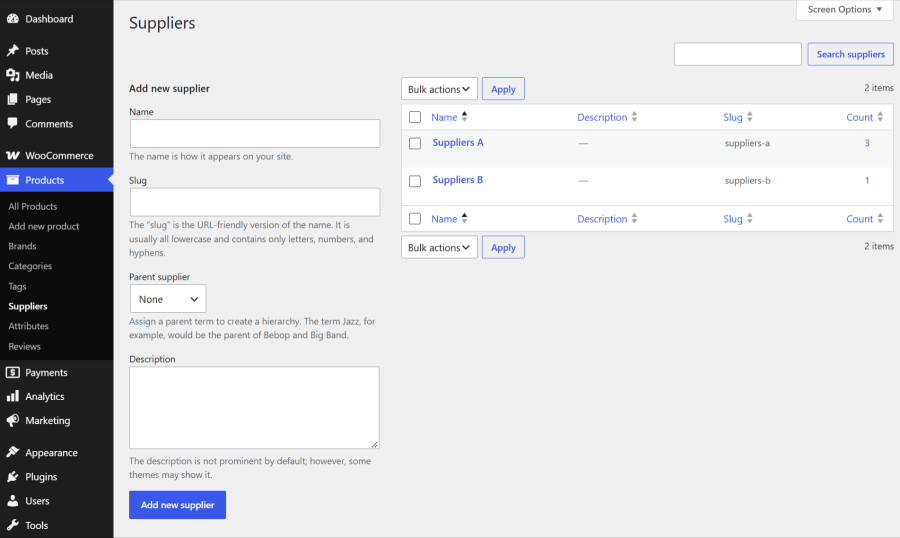Click the Posts pushpin icon

pos(13,51)
